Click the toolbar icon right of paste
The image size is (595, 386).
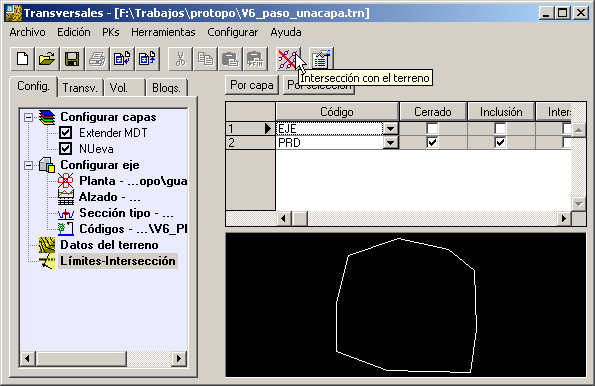point(255,59)
